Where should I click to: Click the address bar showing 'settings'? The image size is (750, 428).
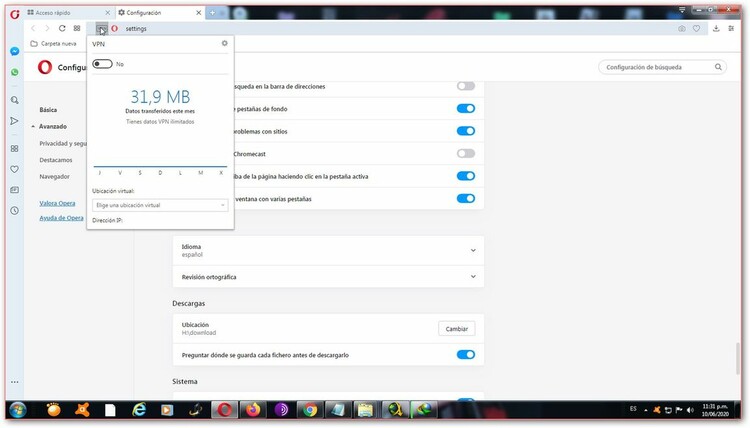click(397, 29)
